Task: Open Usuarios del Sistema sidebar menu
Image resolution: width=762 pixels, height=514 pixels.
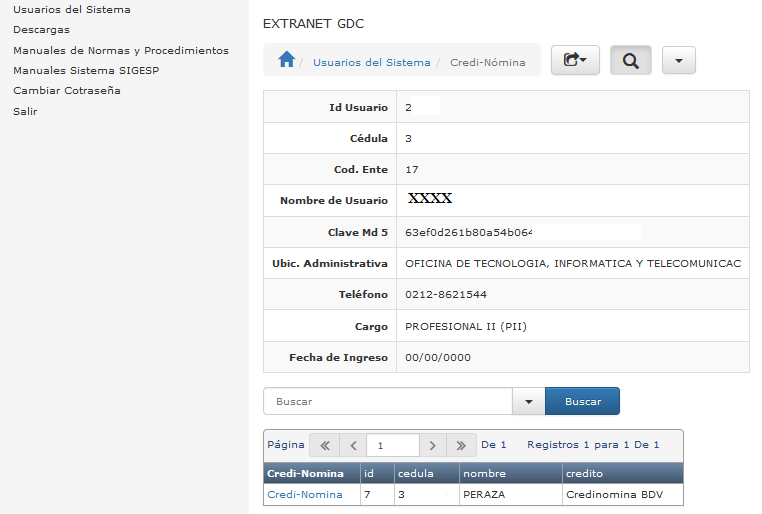Action: click(72, 10)
